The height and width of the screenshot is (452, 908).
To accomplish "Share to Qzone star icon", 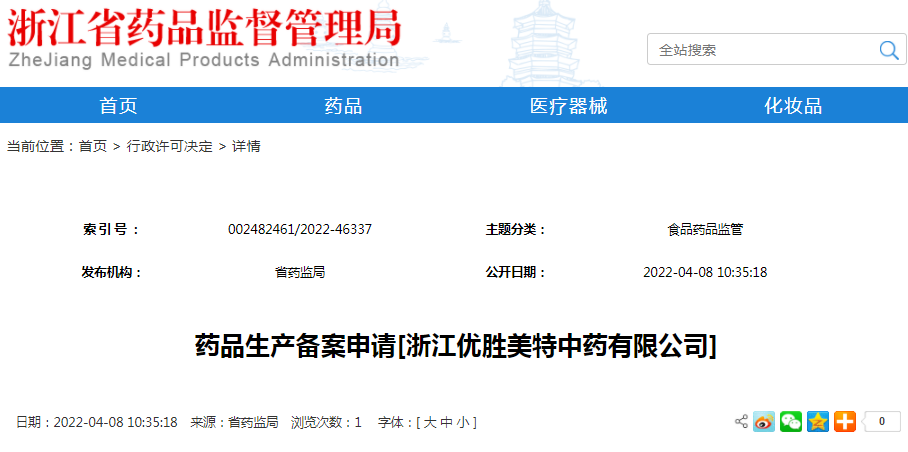I will 818,421.
